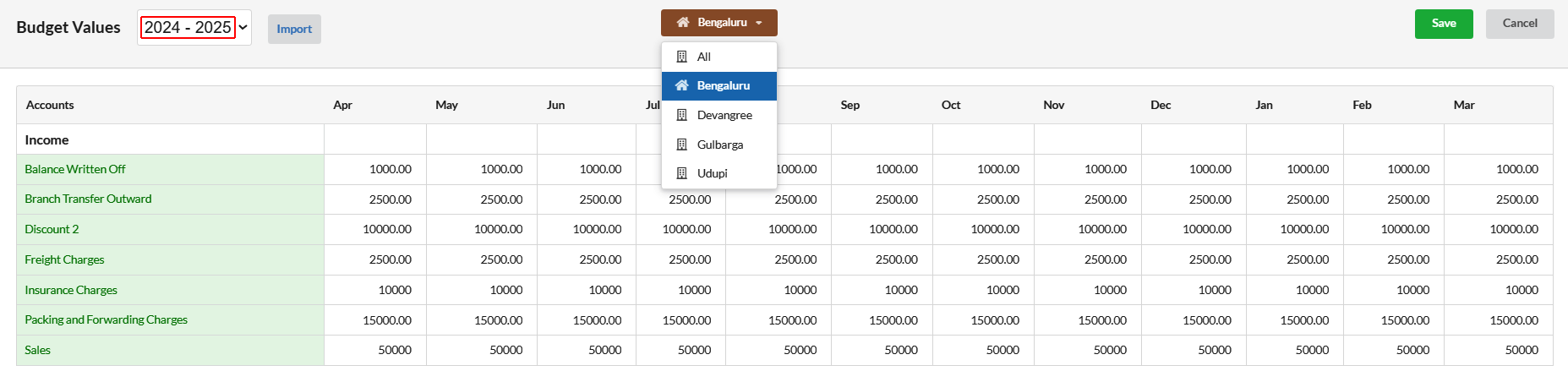
Task: Click the building icon beside All
Action: (x=682, y=57)
